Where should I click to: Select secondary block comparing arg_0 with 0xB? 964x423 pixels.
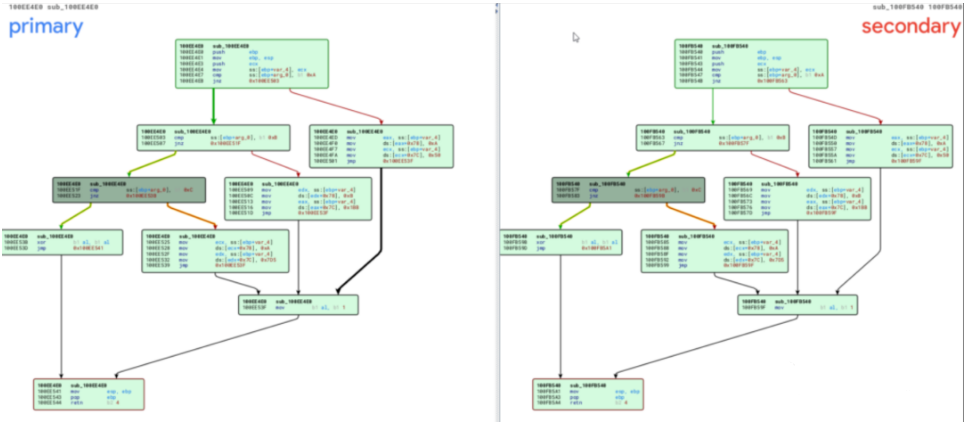tap(713, 137)
